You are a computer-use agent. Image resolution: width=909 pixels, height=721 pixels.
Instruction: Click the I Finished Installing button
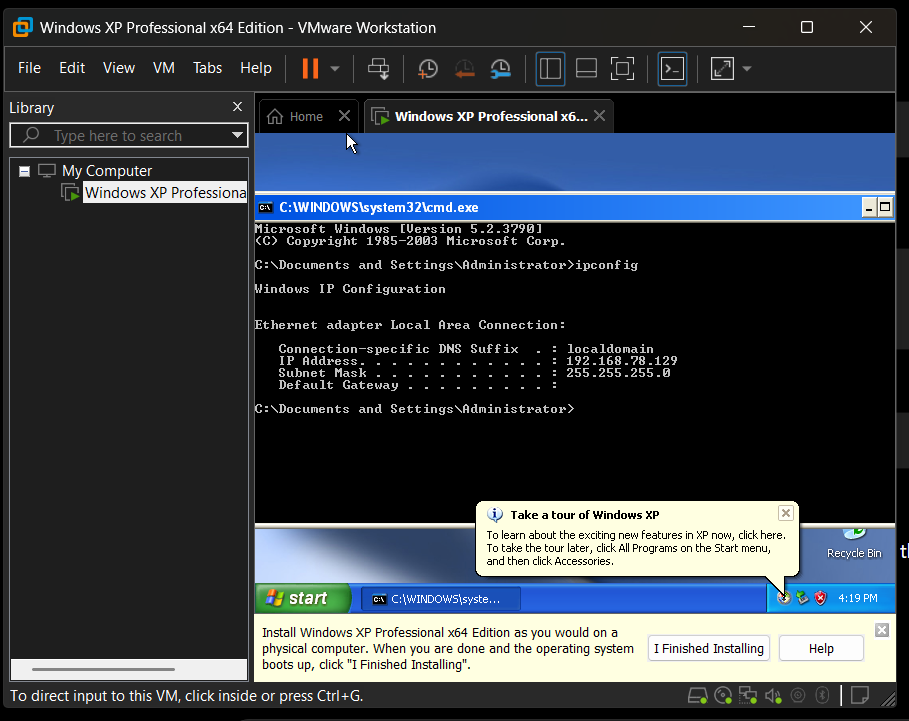click(708, 648)
